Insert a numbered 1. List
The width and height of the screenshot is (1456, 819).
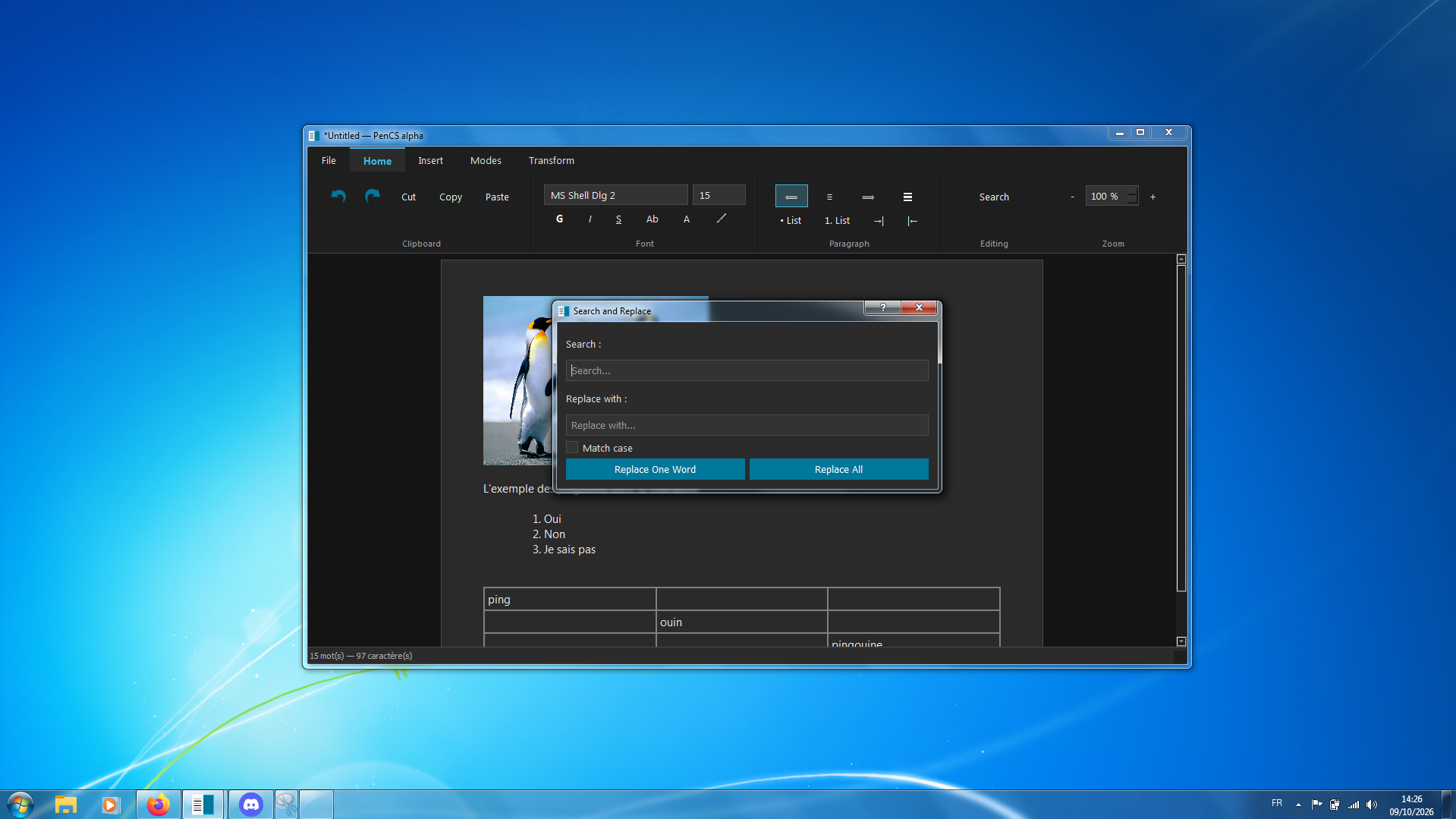(x=837, y=221)
